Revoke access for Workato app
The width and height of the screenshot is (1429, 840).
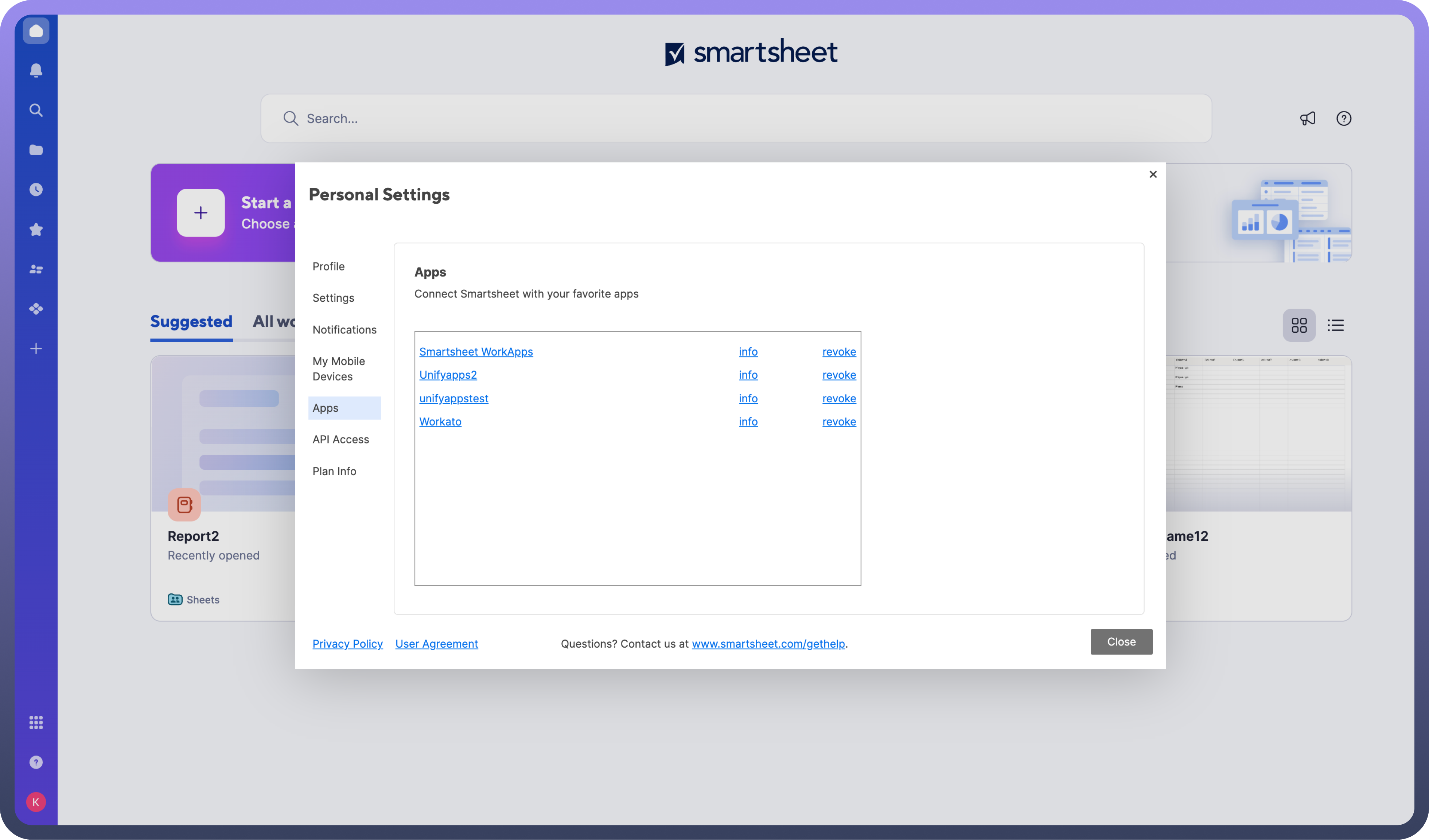[x=839, y=422]
